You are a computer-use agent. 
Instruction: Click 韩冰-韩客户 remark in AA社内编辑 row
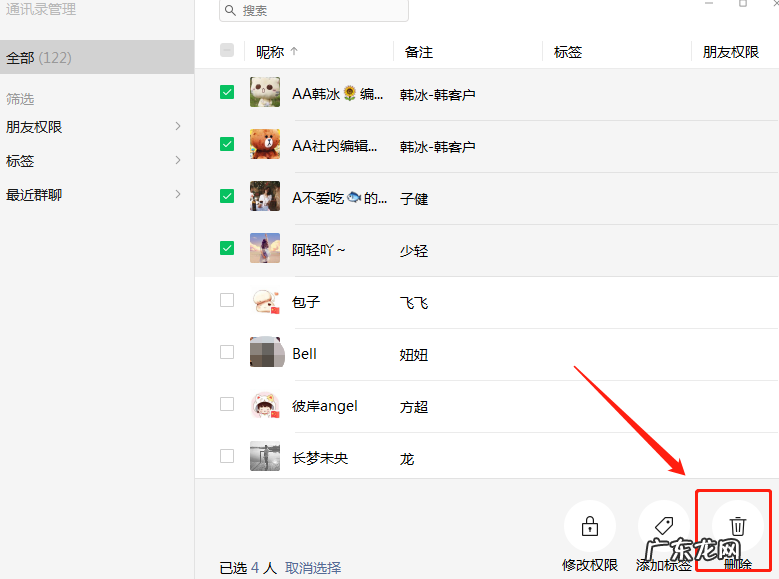click(x=438, y=147)
